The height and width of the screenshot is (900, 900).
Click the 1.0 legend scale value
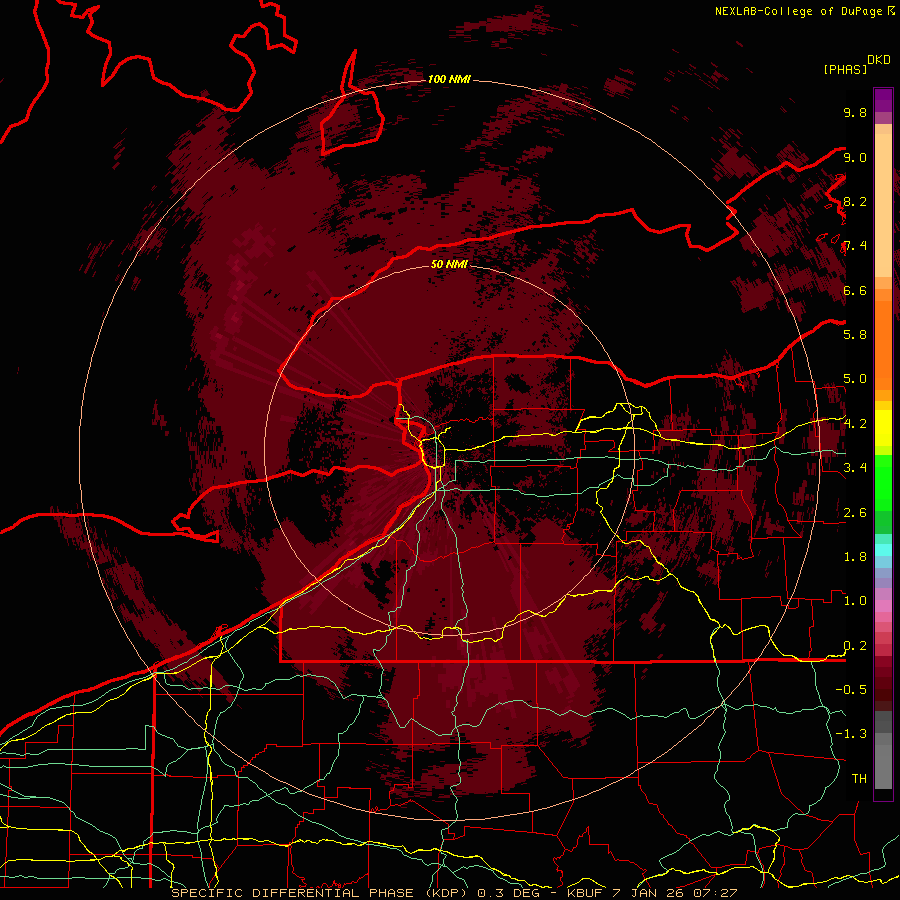coord(855,601)
